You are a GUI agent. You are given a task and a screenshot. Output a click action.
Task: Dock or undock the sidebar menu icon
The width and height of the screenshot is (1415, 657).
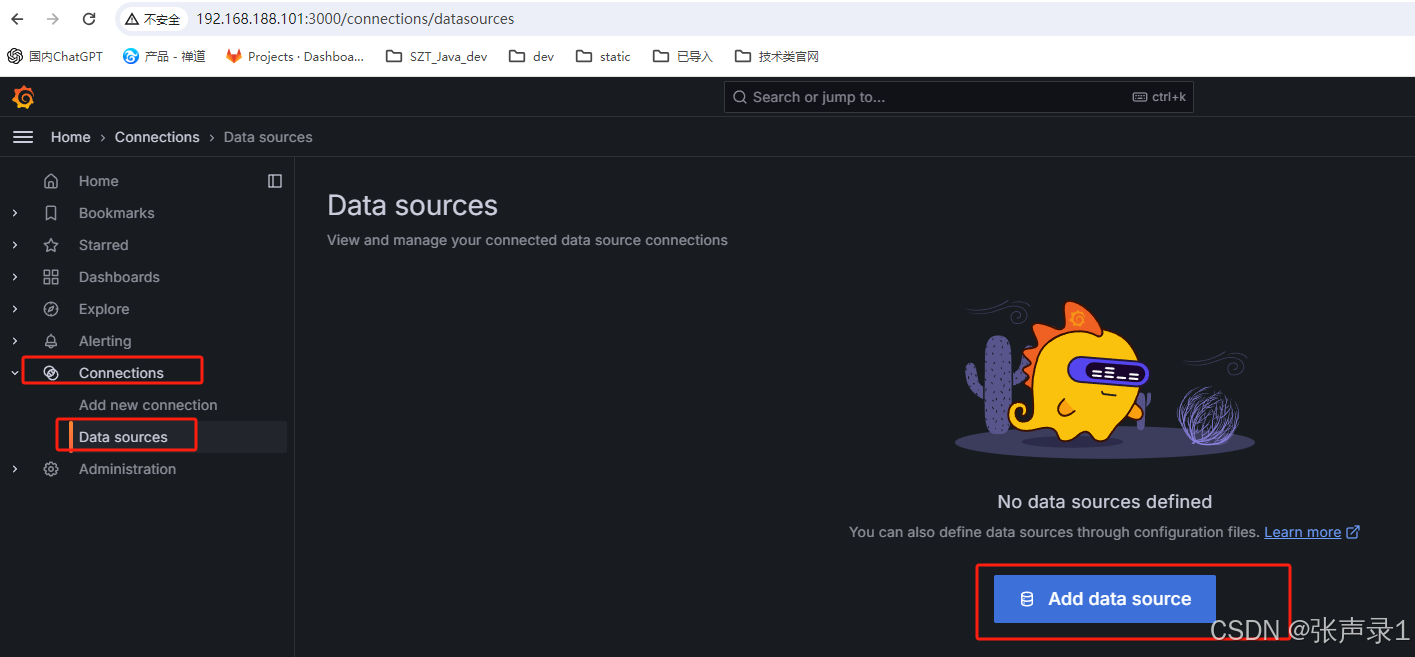pos(275,181)
